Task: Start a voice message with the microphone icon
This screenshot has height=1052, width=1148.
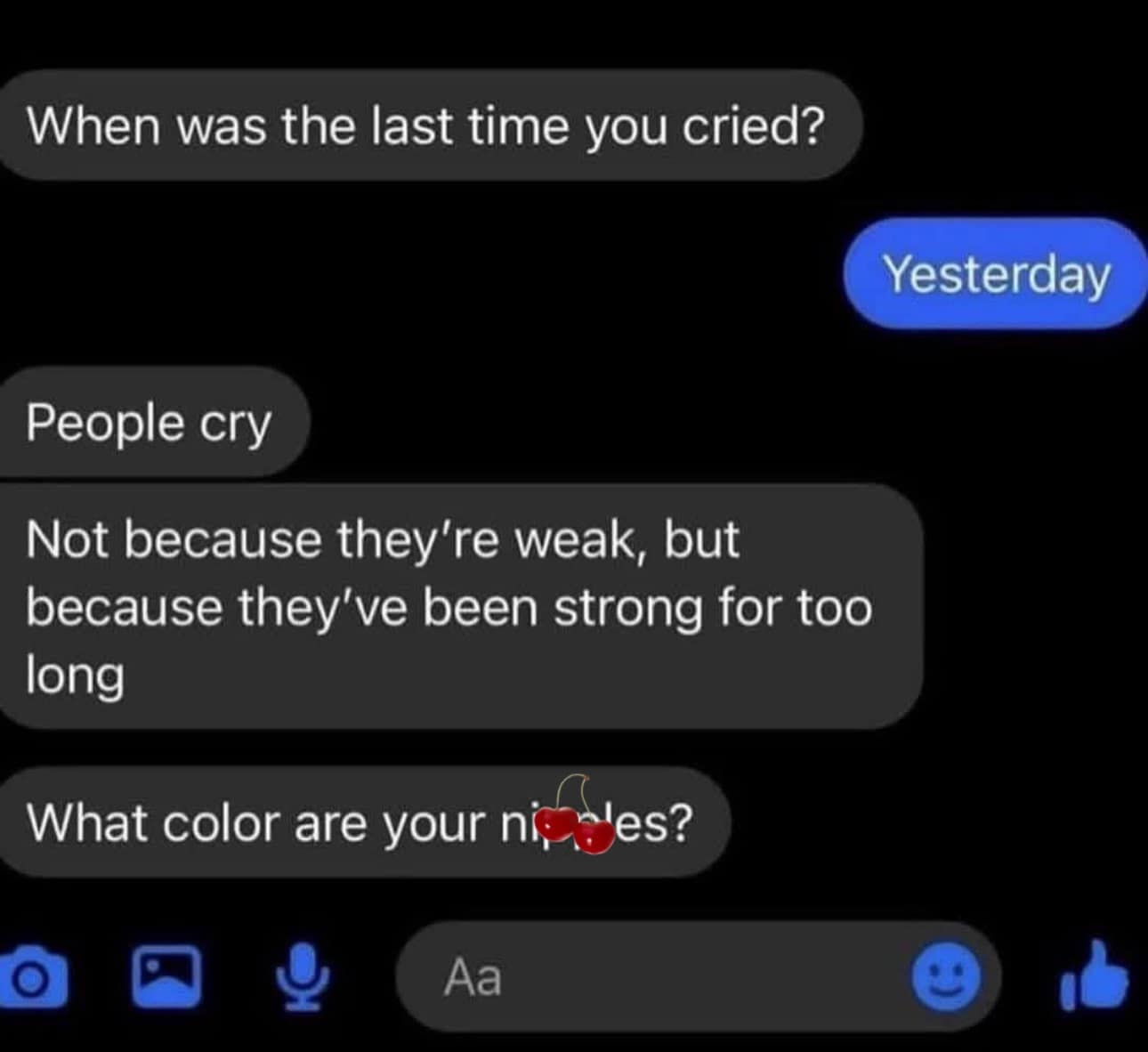Action: tap(303, 977)
